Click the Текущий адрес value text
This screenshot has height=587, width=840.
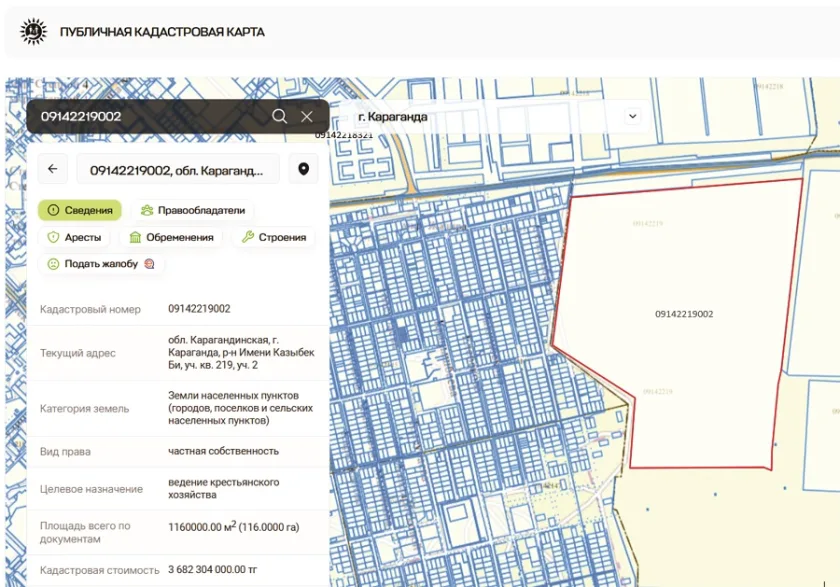coord(240,353)
